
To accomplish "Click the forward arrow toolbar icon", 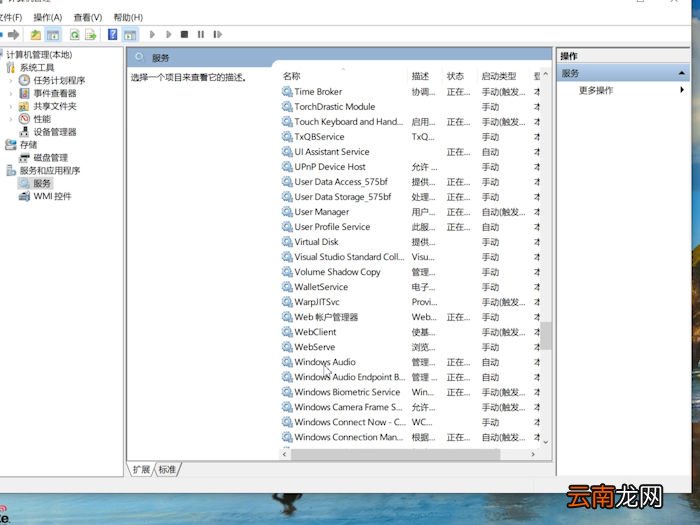I will [x=13, y=34].
